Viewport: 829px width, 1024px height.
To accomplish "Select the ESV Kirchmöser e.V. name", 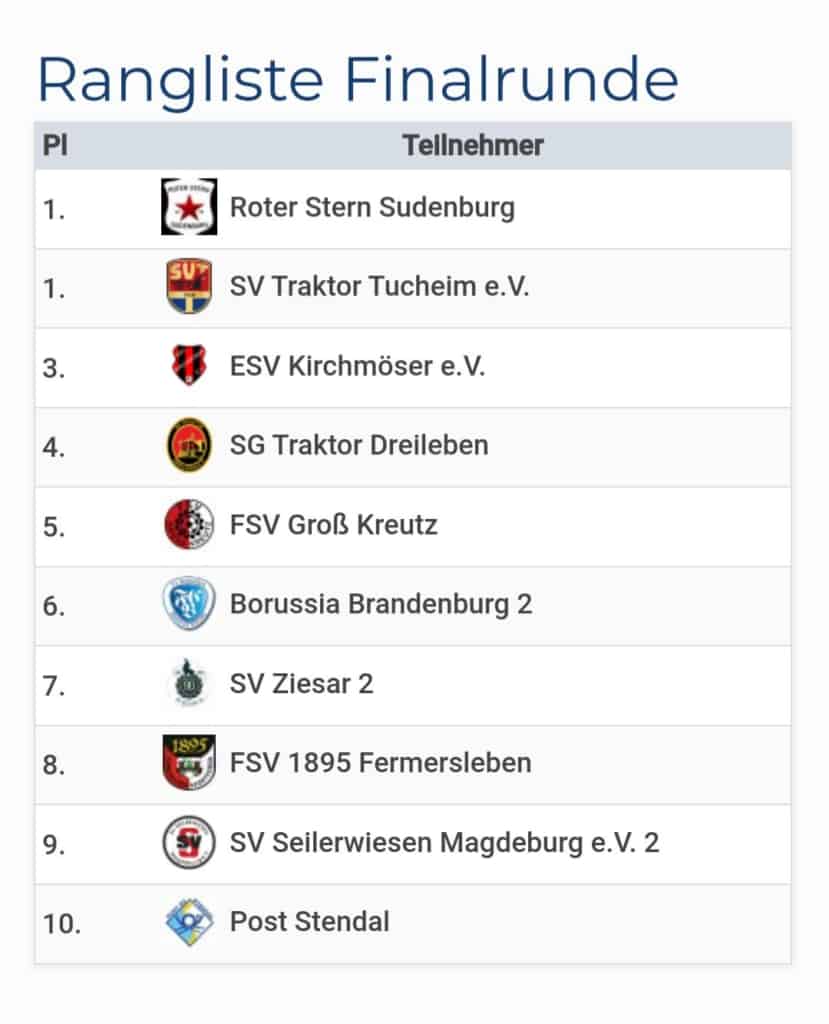I will (357, 366).
